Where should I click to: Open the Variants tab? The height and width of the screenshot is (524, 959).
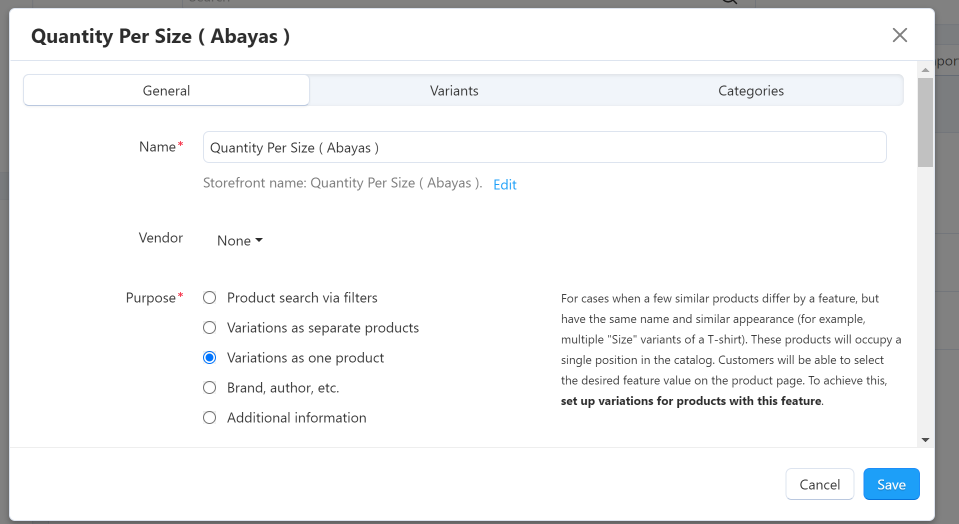(x=454, y=90)
